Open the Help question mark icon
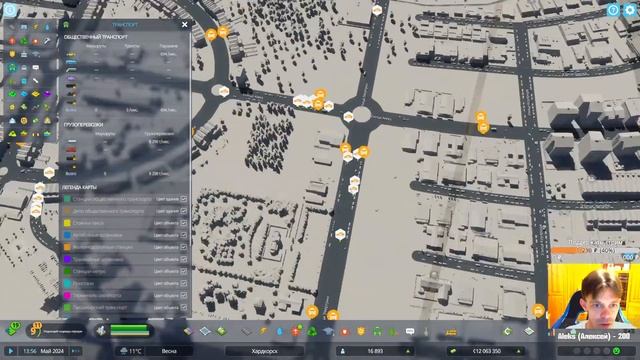This screenshot has width=640, height=360. 613,10
